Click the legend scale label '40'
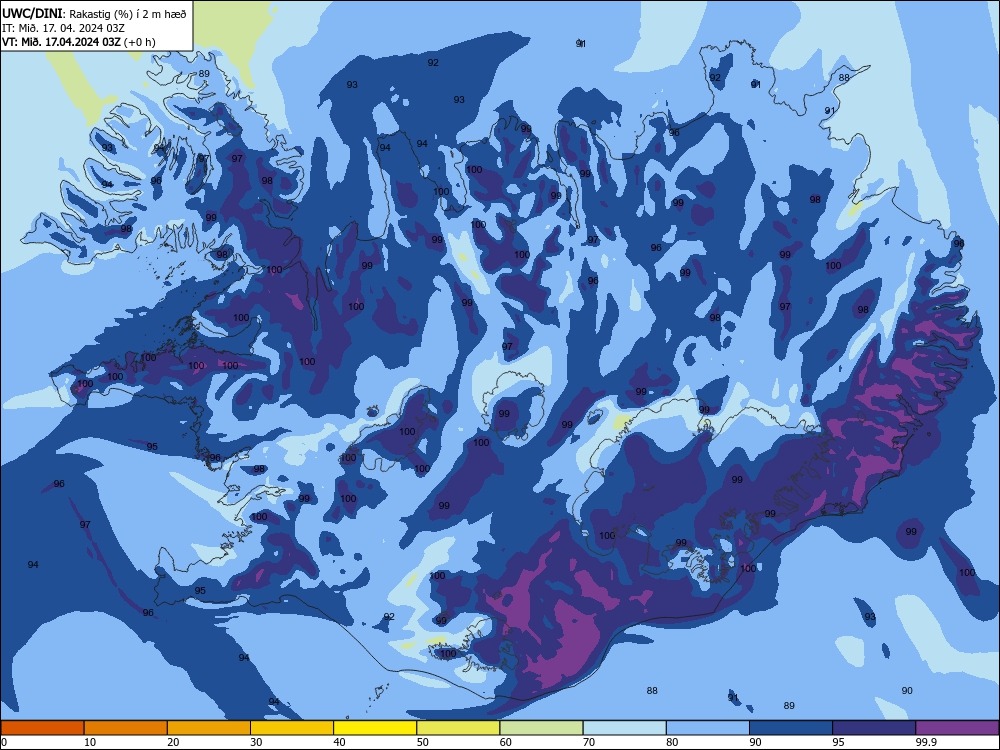The width and height of the screenshot is (1000, 750). click(340, 742)
